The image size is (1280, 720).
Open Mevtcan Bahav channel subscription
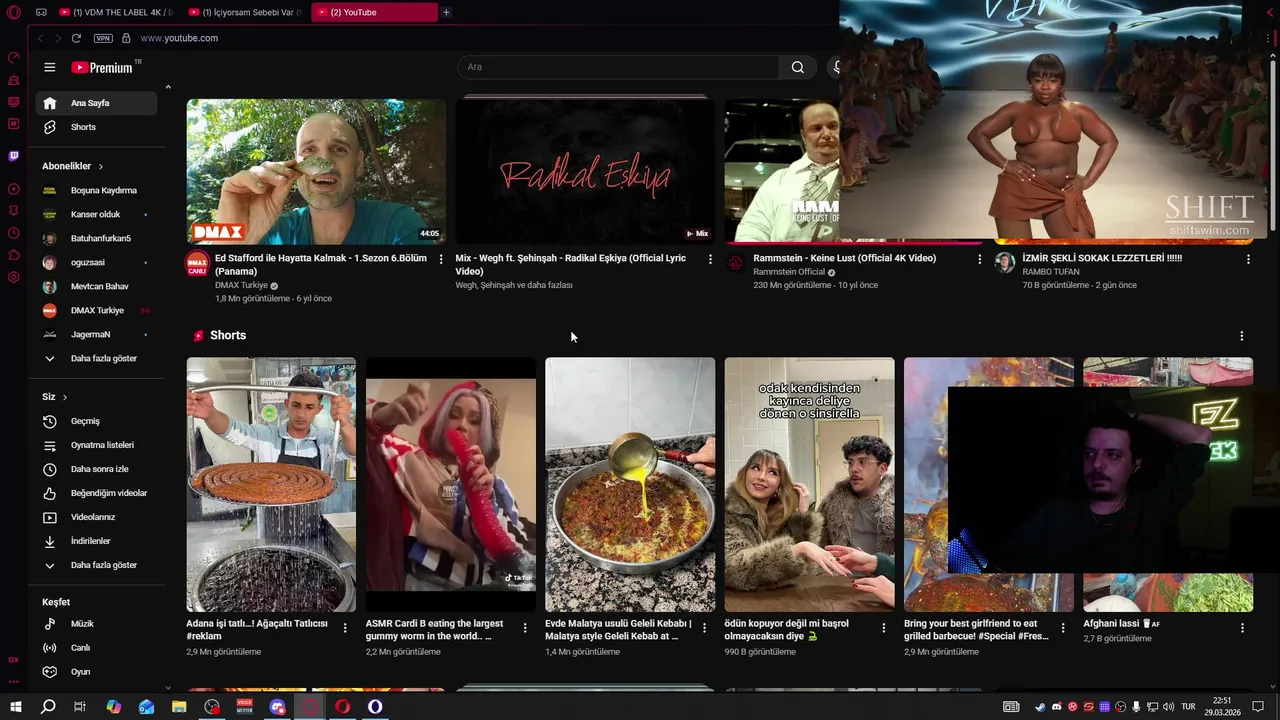click(x=96, y=286)
